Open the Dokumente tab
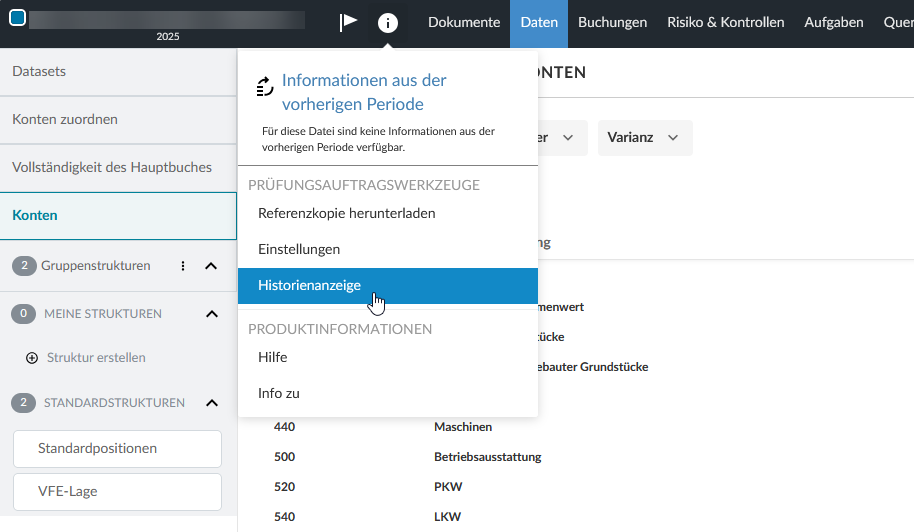The width and height of the screenshot is (914, 532). [x=464, y=23]
